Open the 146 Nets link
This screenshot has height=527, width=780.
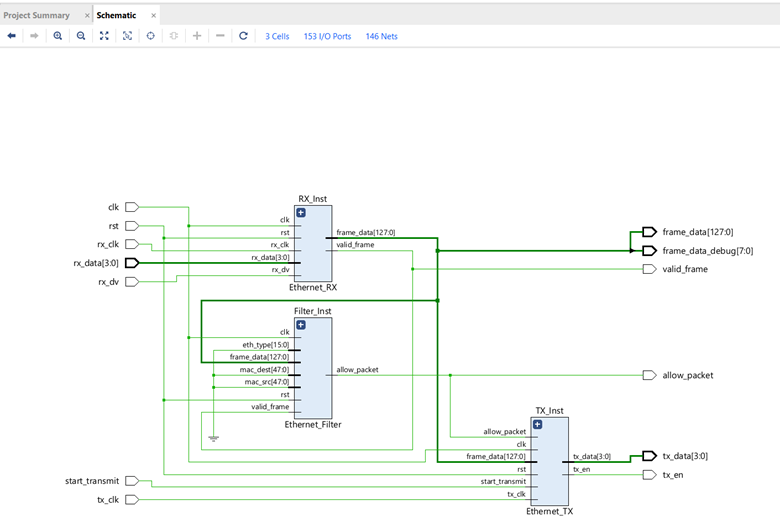pyautogui.click(x=381, y=36)
